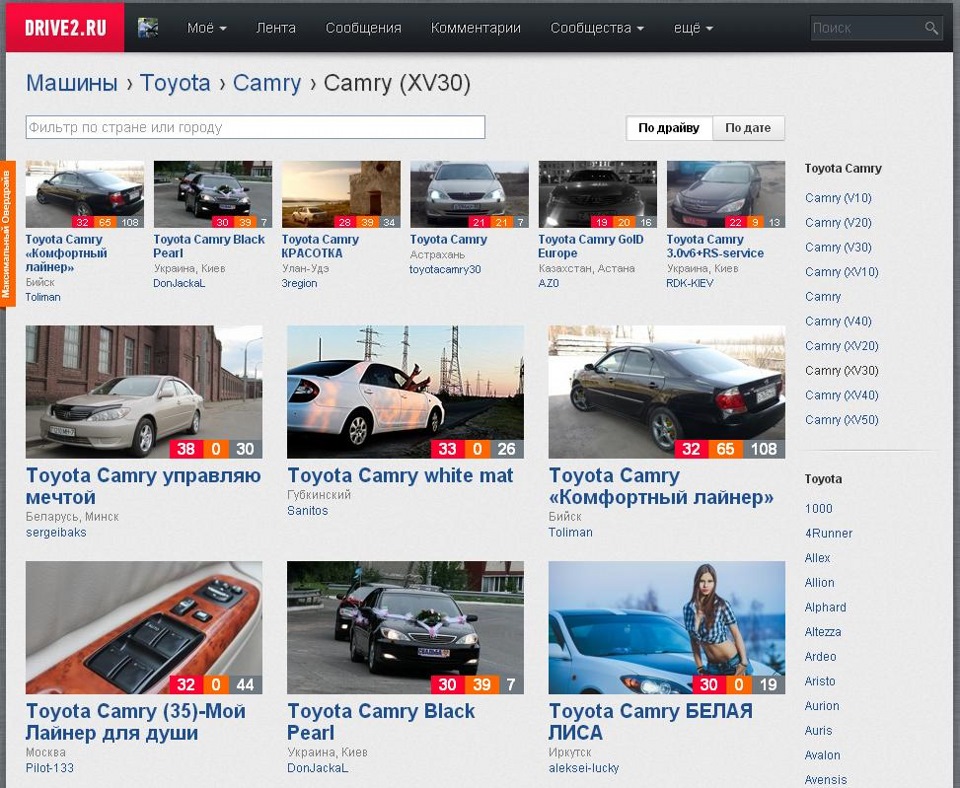This screenshot has width=960, height=788.
Task: Open small thumbnail of Toyota Camry Black Pearl
Action: pos(212,194)
